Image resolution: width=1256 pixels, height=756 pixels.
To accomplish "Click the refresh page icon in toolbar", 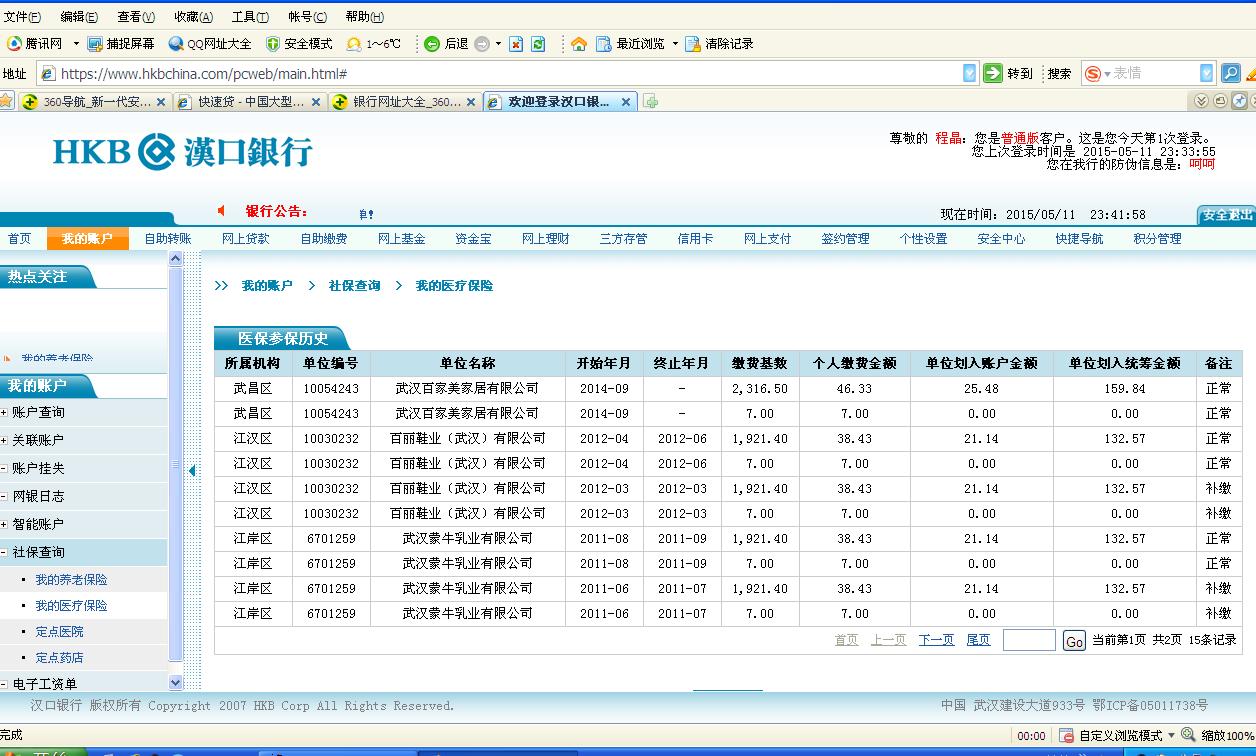I will point(538,44).
